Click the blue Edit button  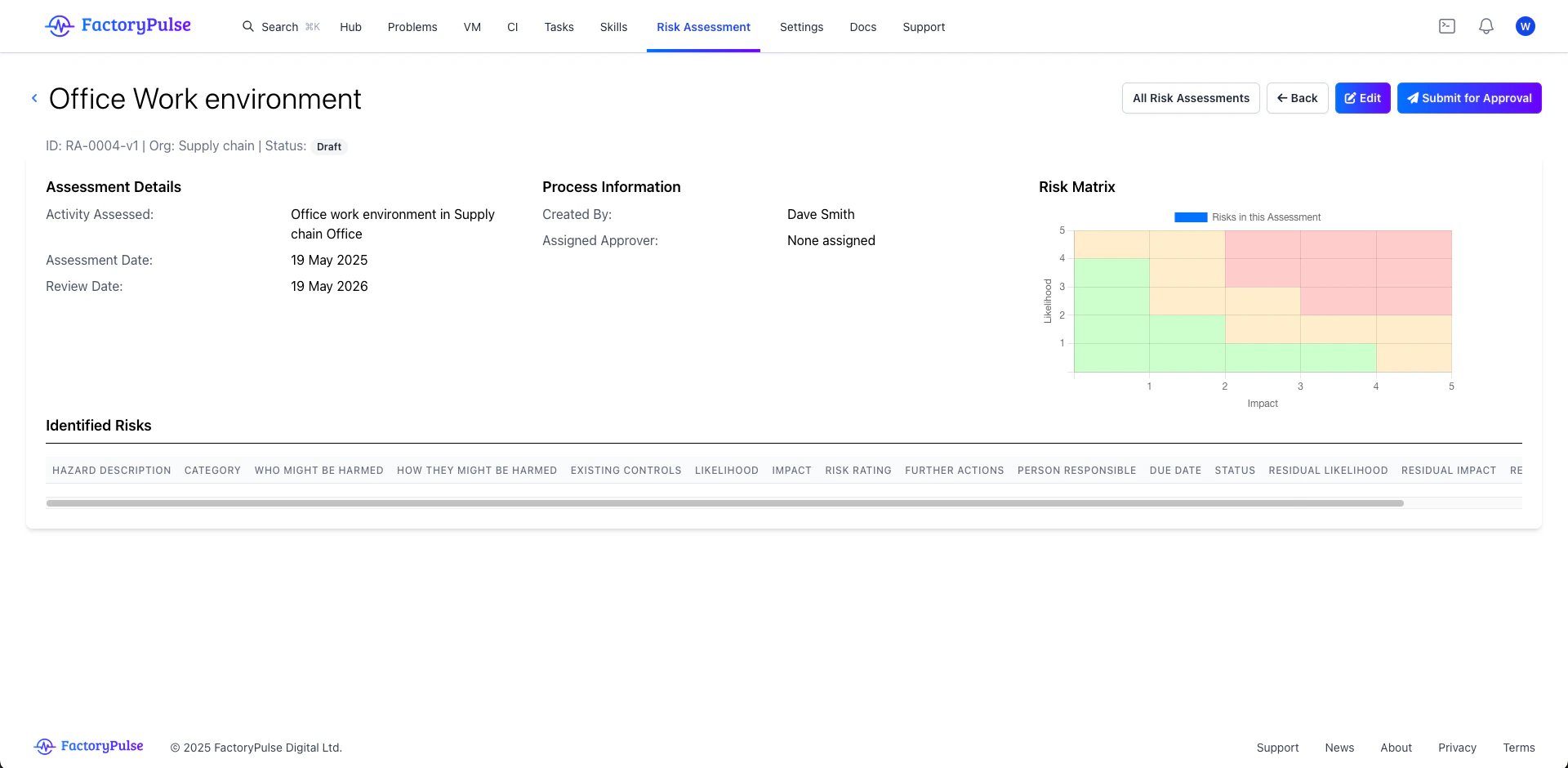(x=1363, y=98)
